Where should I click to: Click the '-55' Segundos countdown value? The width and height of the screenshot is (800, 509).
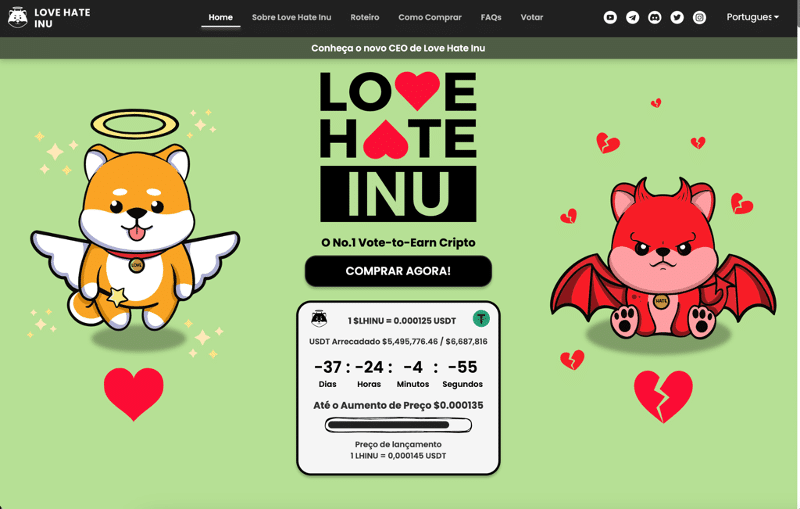click(x=462, y=367)
